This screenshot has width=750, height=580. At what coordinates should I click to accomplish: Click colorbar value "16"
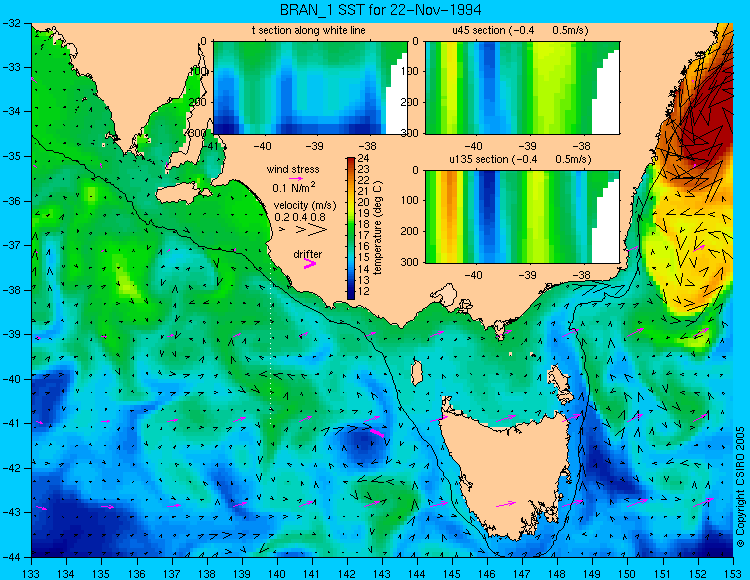[364, 246]
